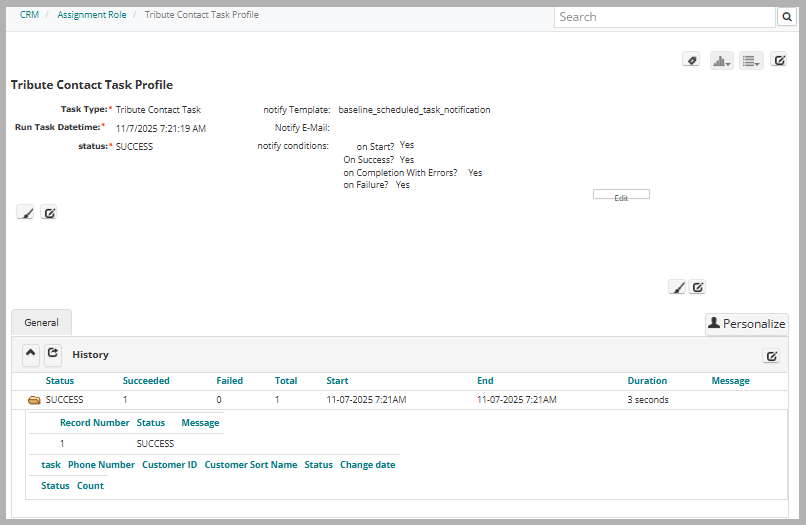Click the edit icon above Personalize

coord(697,287)
